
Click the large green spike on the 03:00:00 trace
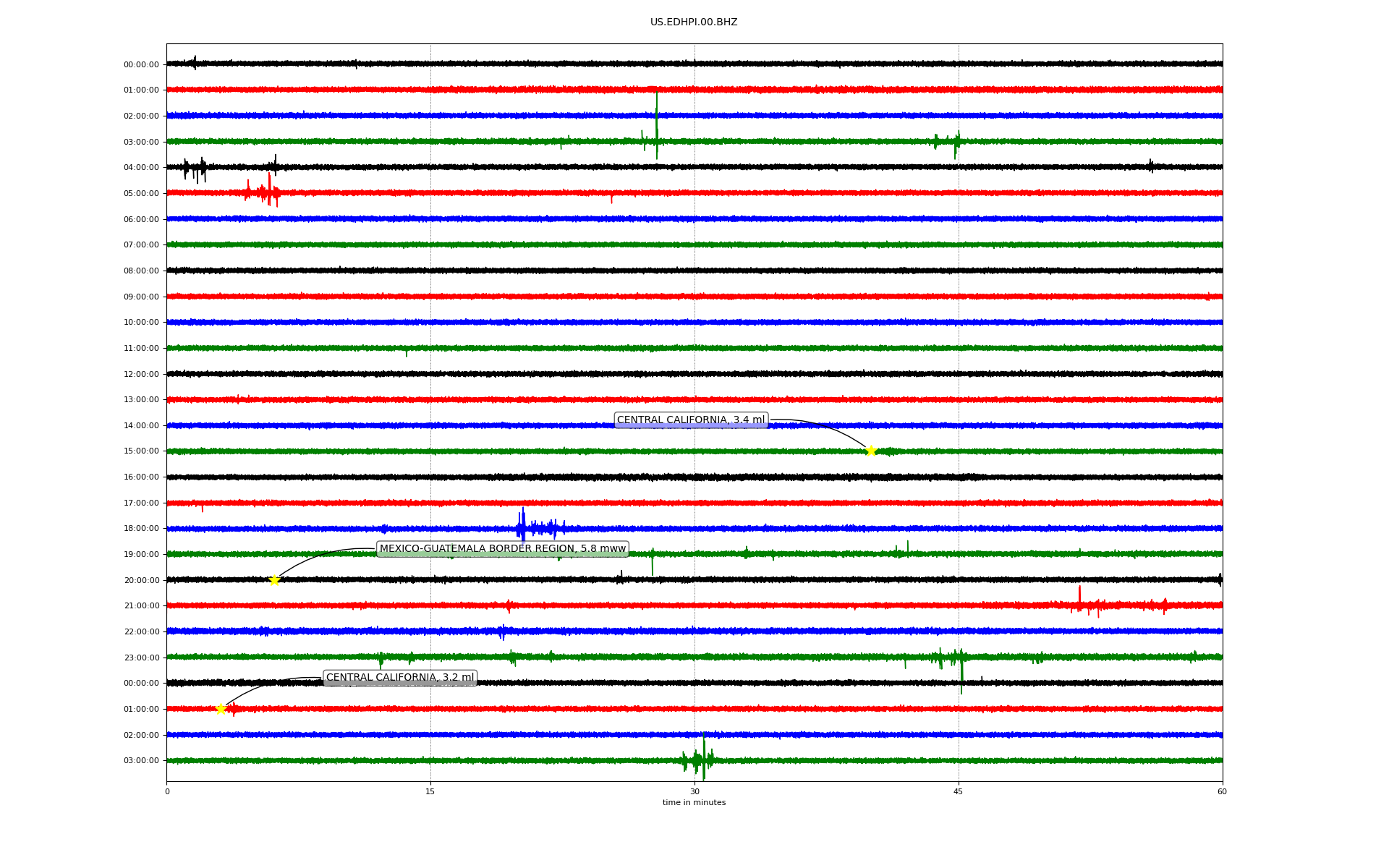(656, 130)
